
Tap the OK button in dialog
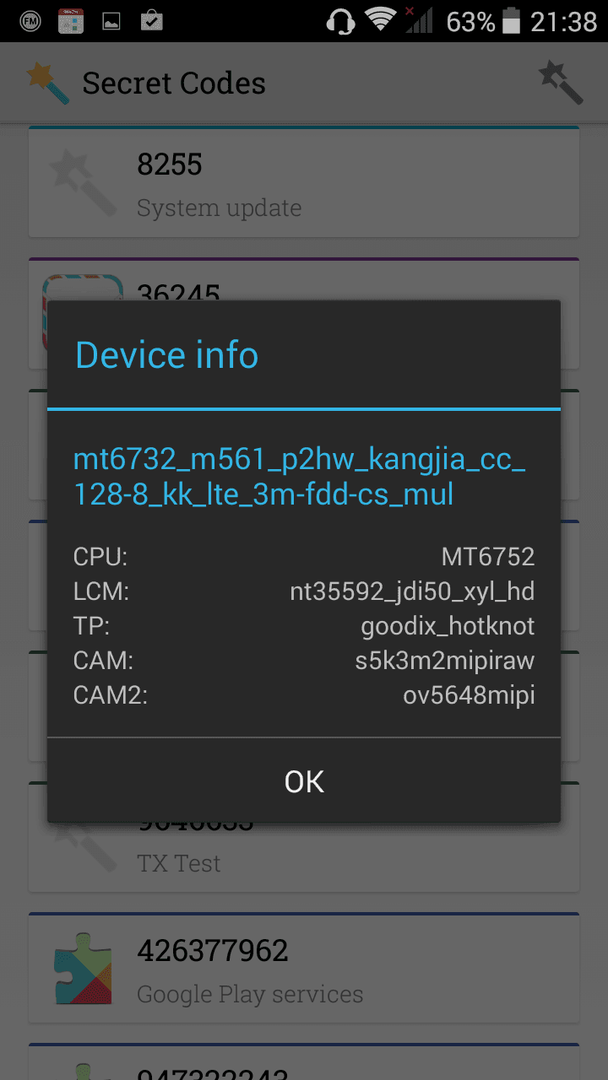(304, 780)
